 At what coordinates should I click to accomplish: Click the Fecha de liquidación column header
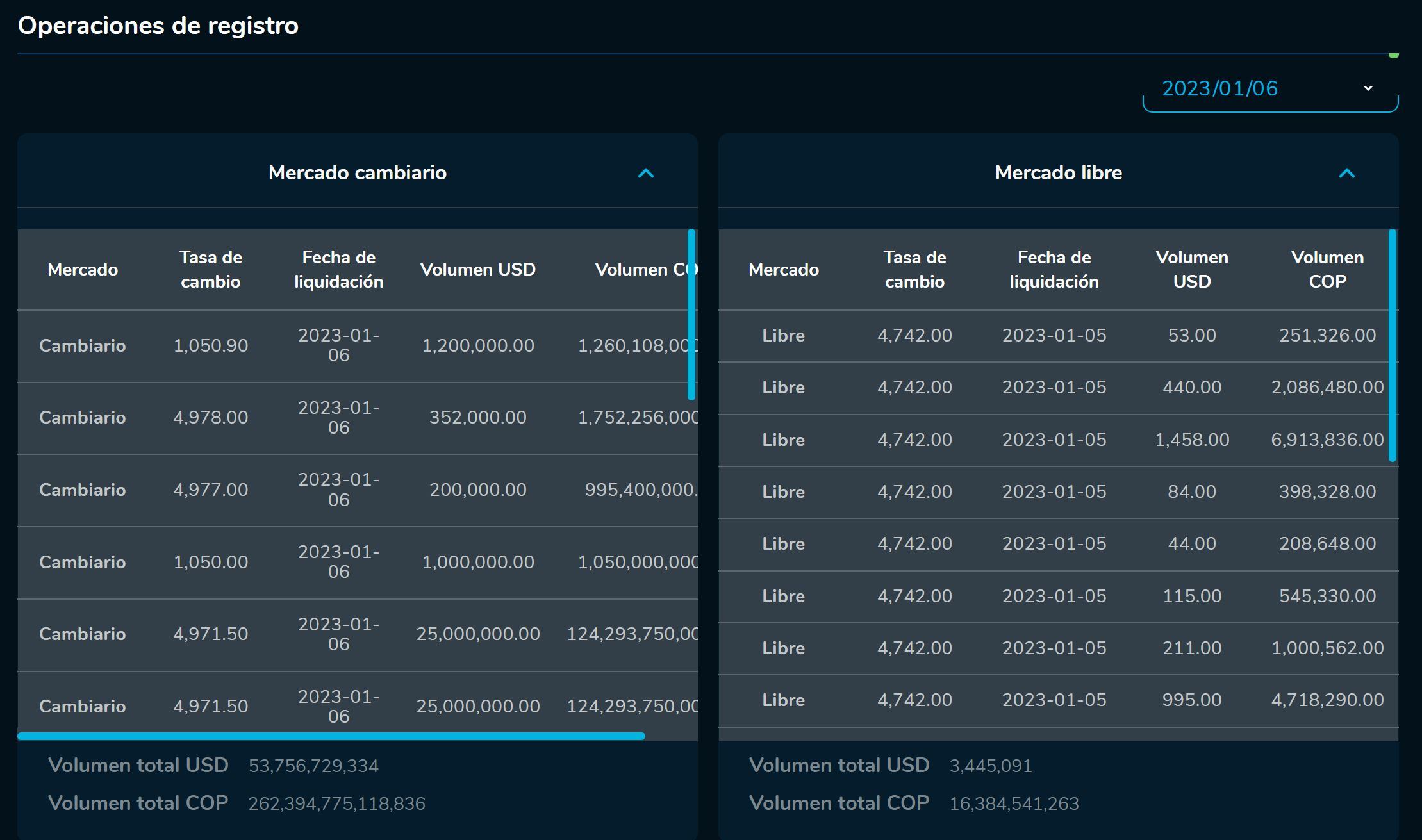point(338,269)
